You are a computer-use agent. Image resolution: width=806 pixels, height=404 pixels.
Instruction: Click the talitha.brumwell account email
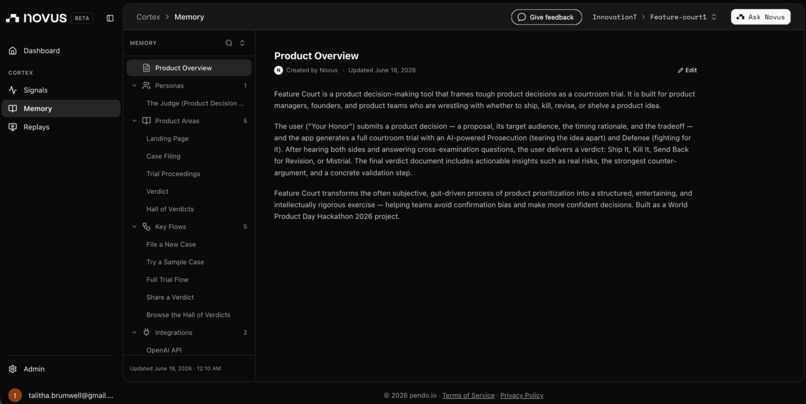(x=71, y=395)
